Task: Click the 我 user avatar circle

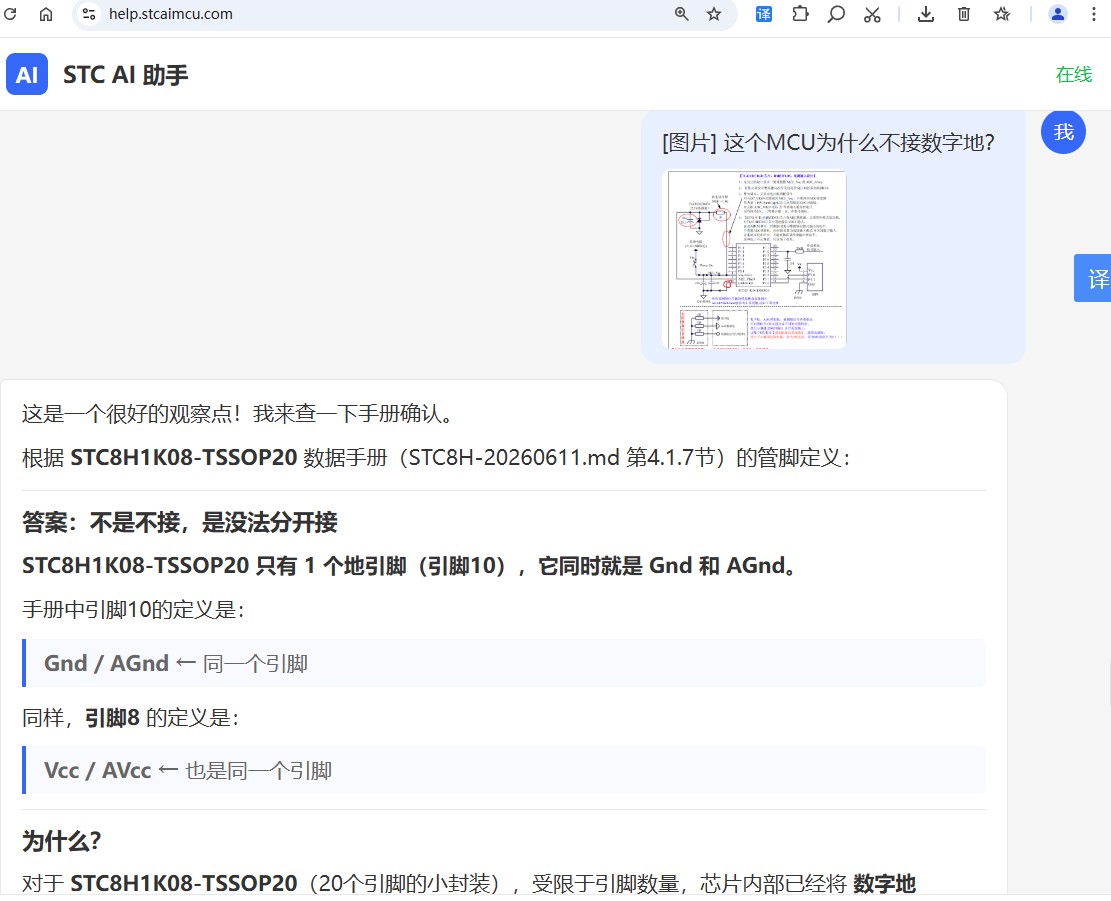Action: click(1063, 132)
